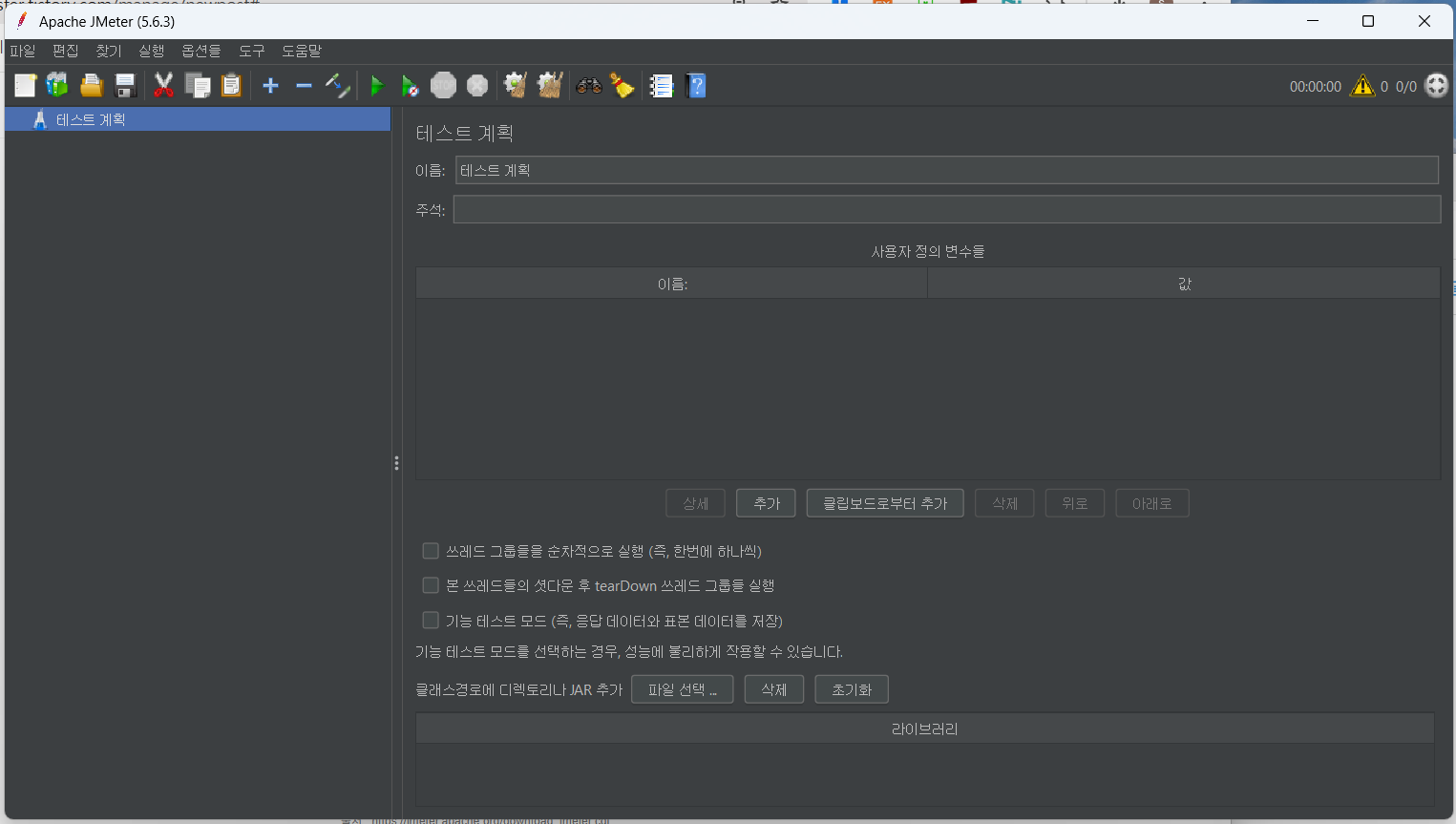Click the Clear broom icon

516,86
